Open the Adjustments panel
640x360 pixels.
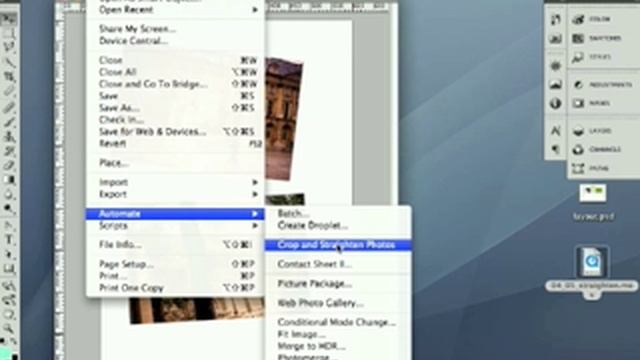coord(602,85)
